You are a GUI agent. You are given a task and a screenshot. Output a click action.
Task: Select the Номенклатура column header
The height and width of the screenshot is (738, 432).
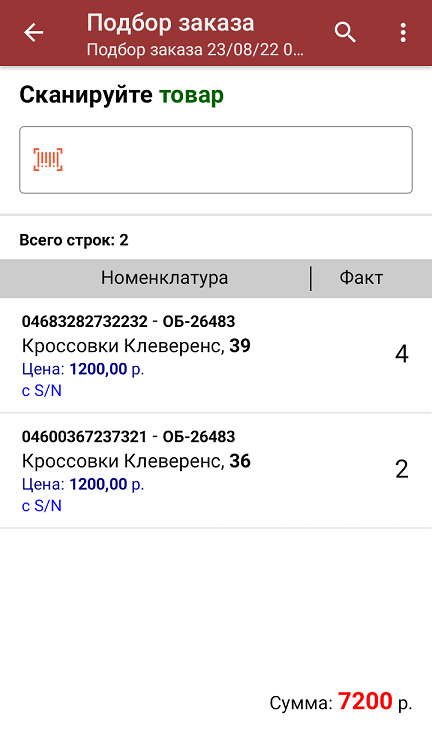tap(164, 278)
